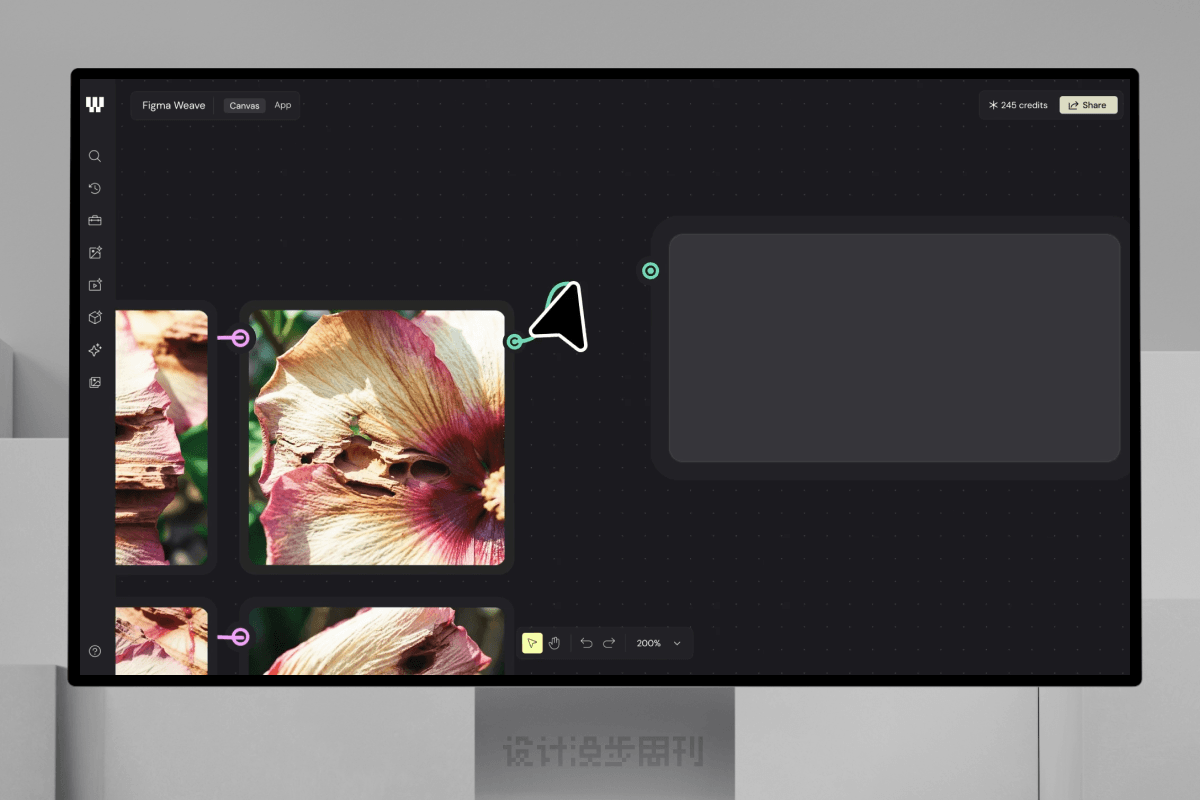1200x800 pixels.
Task: Select the 3D cube generation icon
Action: tap(95, 317)
